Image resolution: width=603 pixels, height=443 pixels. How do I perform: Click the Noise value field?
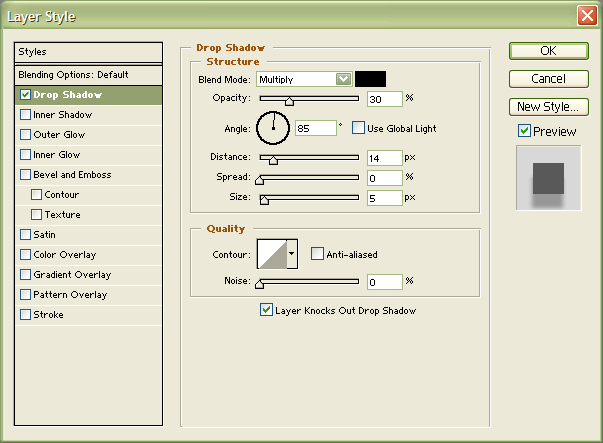click(x=385, y=282)
